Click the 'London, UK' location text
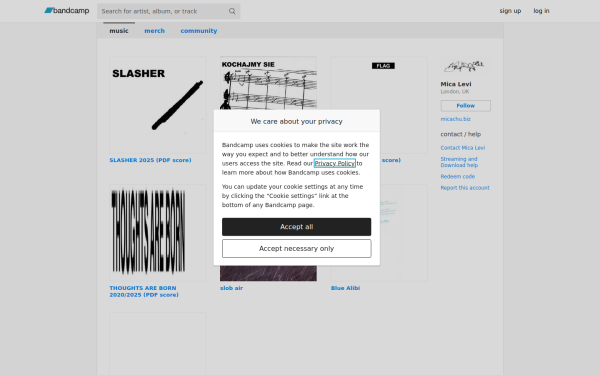The image size is (600, 375). point(455,91)
